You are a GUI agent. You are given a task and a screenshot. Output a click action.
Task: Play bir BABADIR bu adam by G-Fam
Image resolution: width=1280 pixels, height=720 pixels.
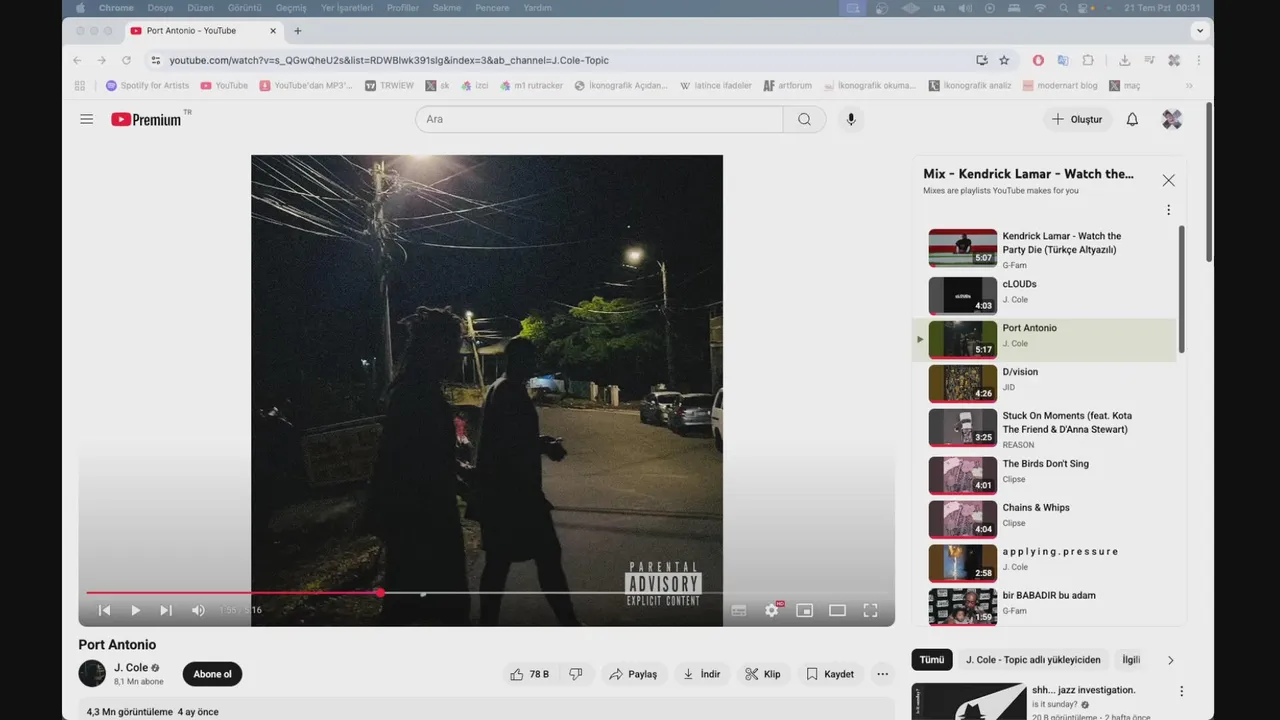point(1045,605)
